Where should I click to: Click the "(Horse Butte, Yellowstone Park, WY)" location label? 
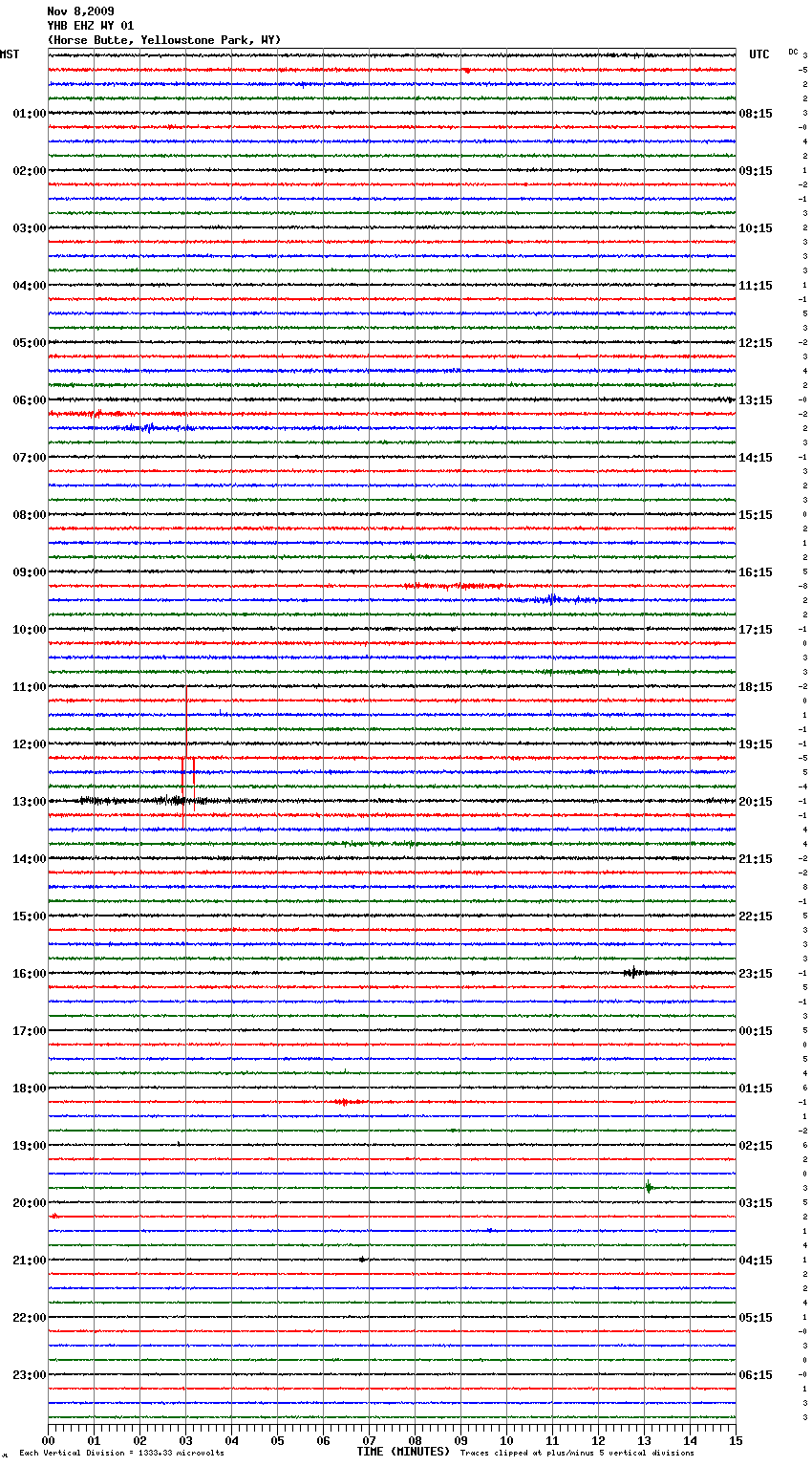coord(164,40)
